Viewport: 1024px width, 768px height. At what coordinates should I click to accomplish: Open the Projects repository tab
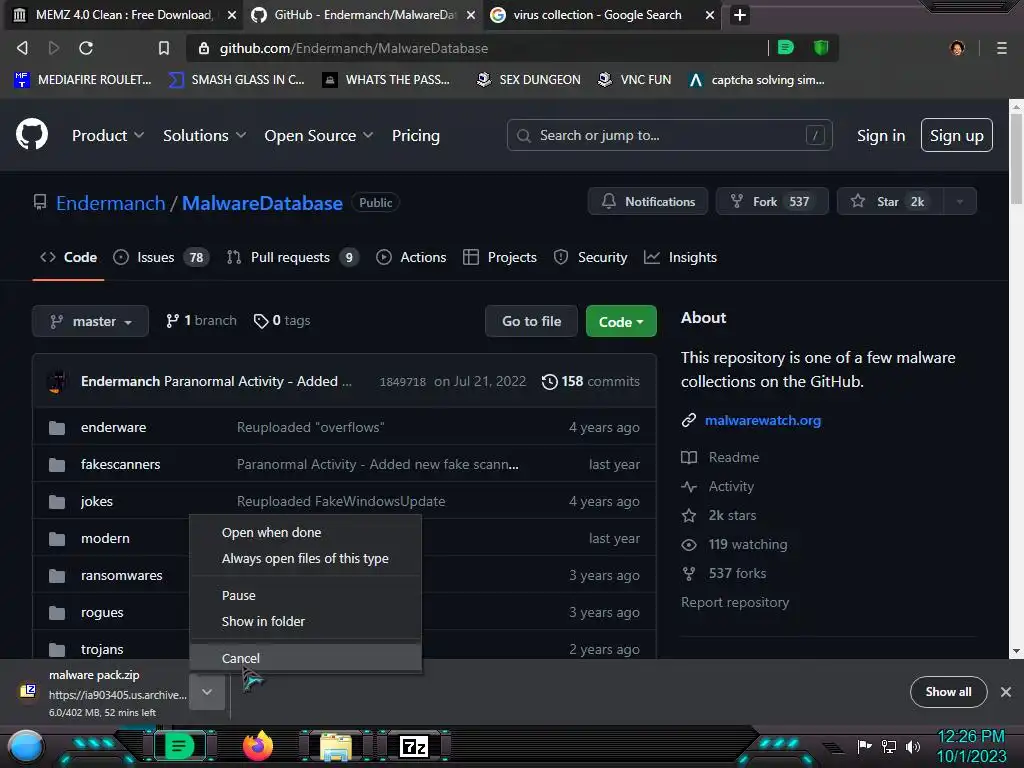click(x=500, y=257)
